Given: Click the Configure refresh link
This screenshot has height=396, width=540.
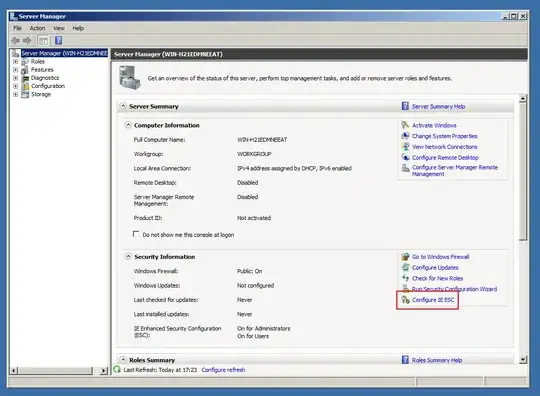Looking at the screenshot, I should (x=223, y=370).
